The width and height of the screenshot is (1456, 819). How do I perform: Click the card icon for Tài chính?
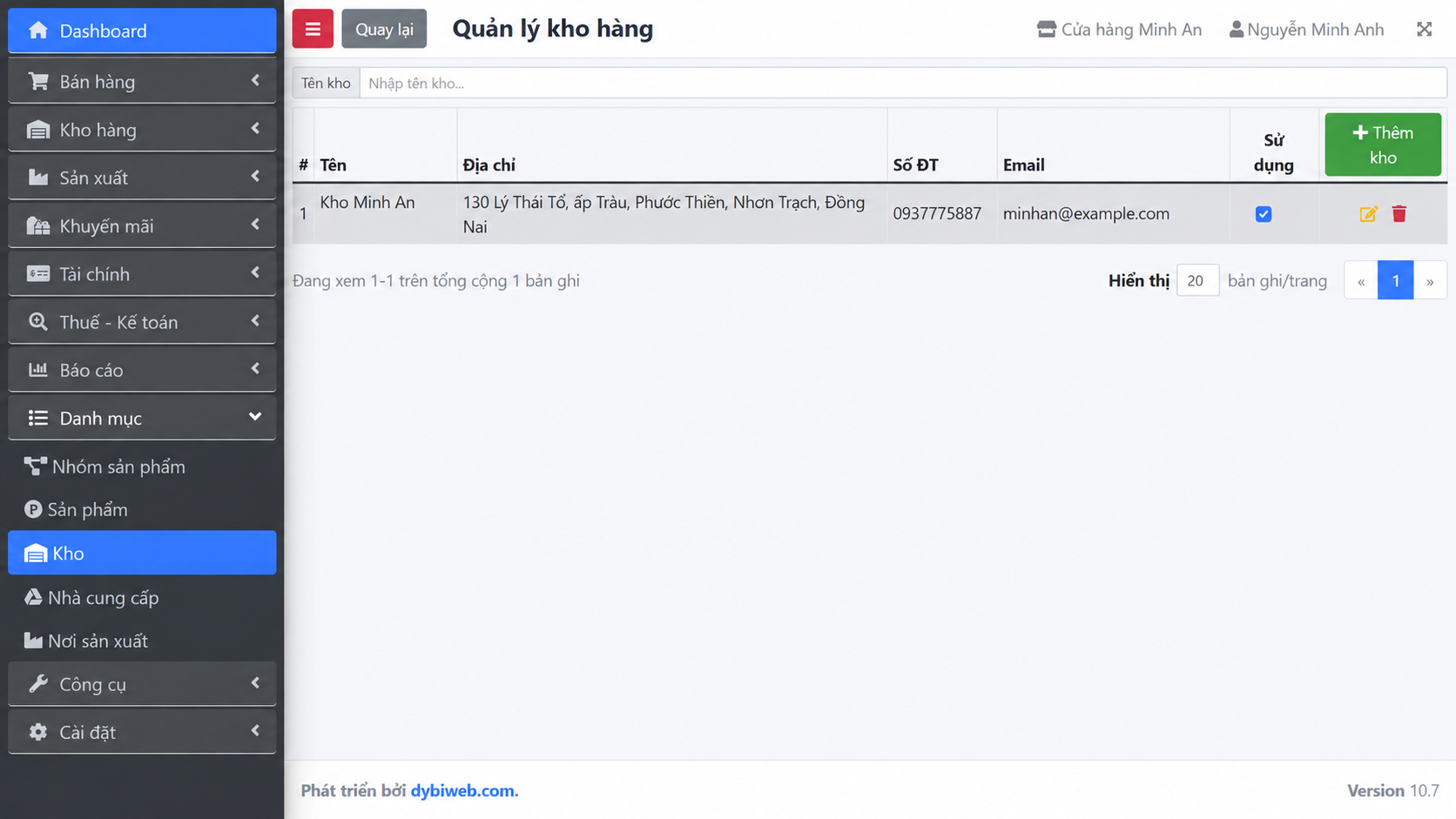38,274
